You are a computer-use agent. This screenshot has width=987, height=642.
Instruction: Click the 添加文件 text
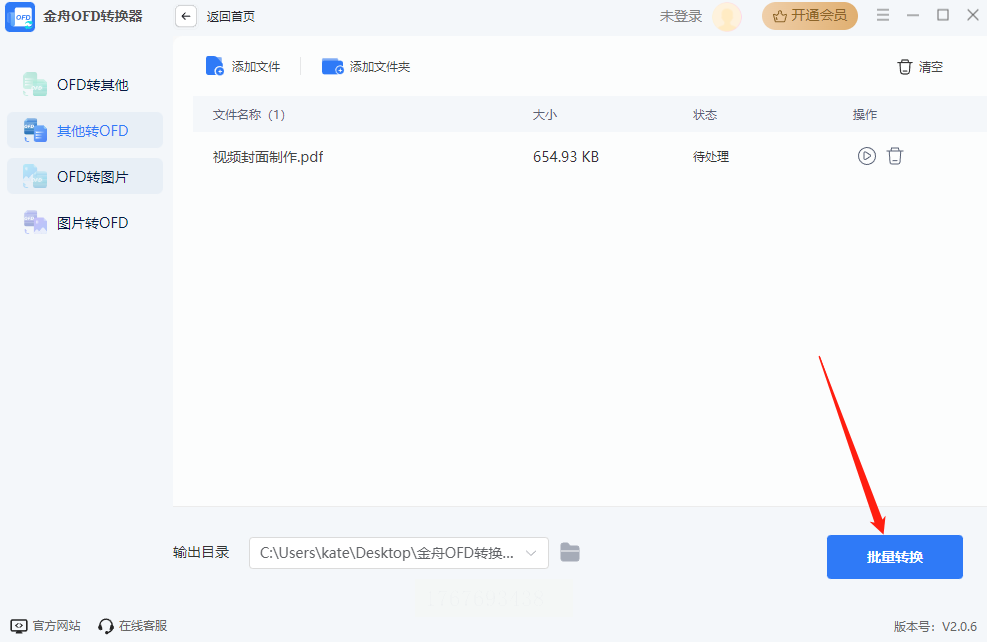tap(256, 67)
